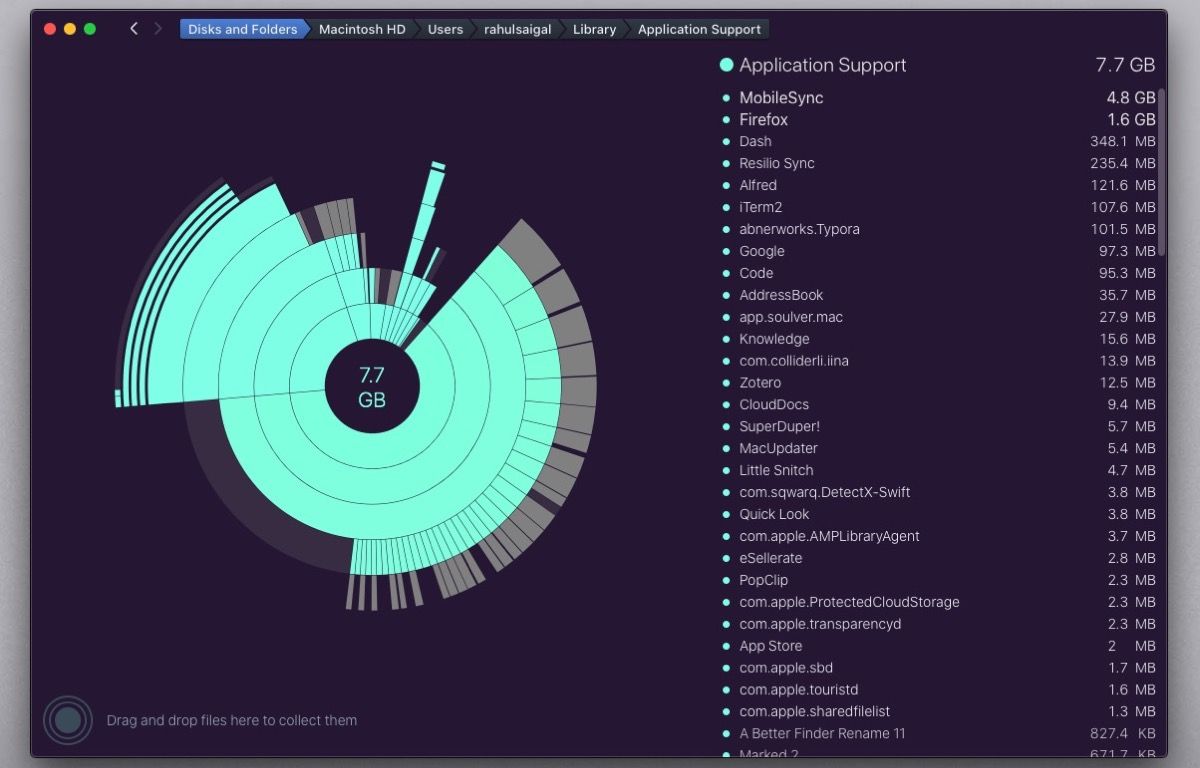Open the Library breadcrumb item
The height and width of the screenshot is (768, 1200).
click(x=594, y=28)
